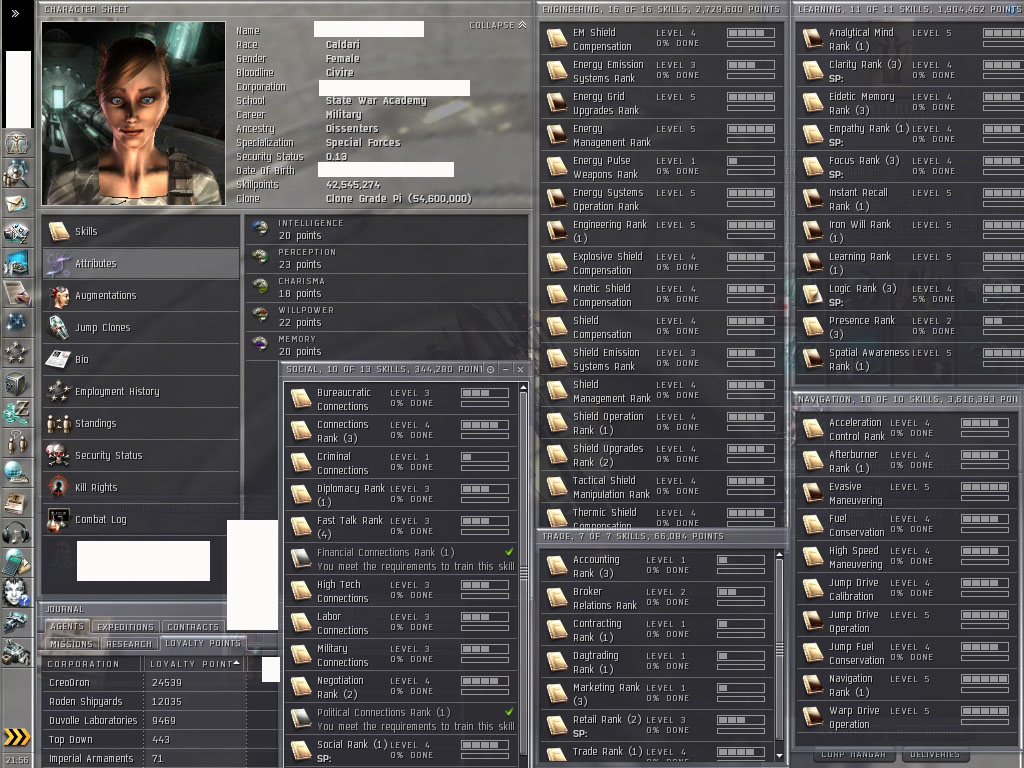Sort by Loyalty Points column arrow
1024x768 pixels.
coord(236,663)
